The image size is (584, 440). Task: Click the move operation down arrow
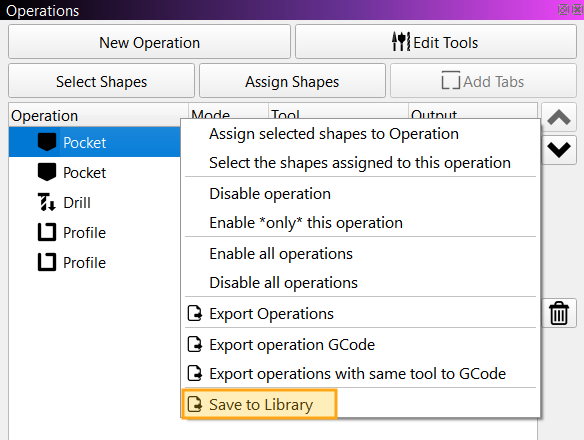click(x=559, y=150)
